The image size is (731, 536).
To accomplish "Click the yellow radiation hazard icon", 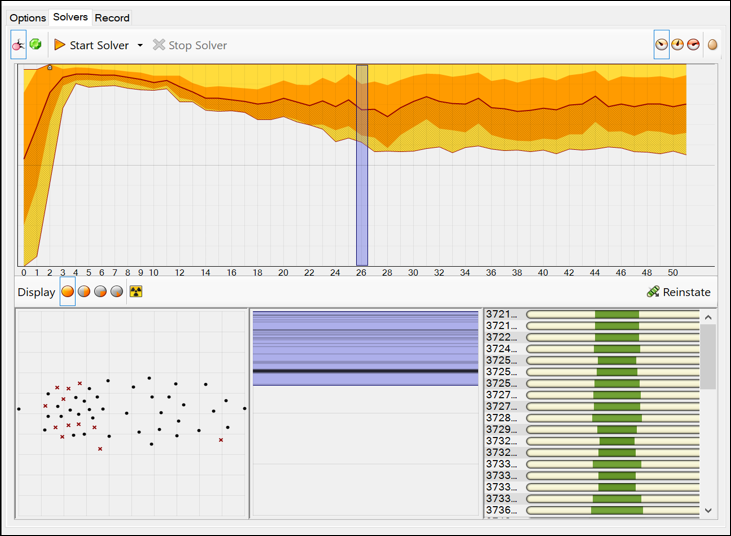I will tap(136, 292).
